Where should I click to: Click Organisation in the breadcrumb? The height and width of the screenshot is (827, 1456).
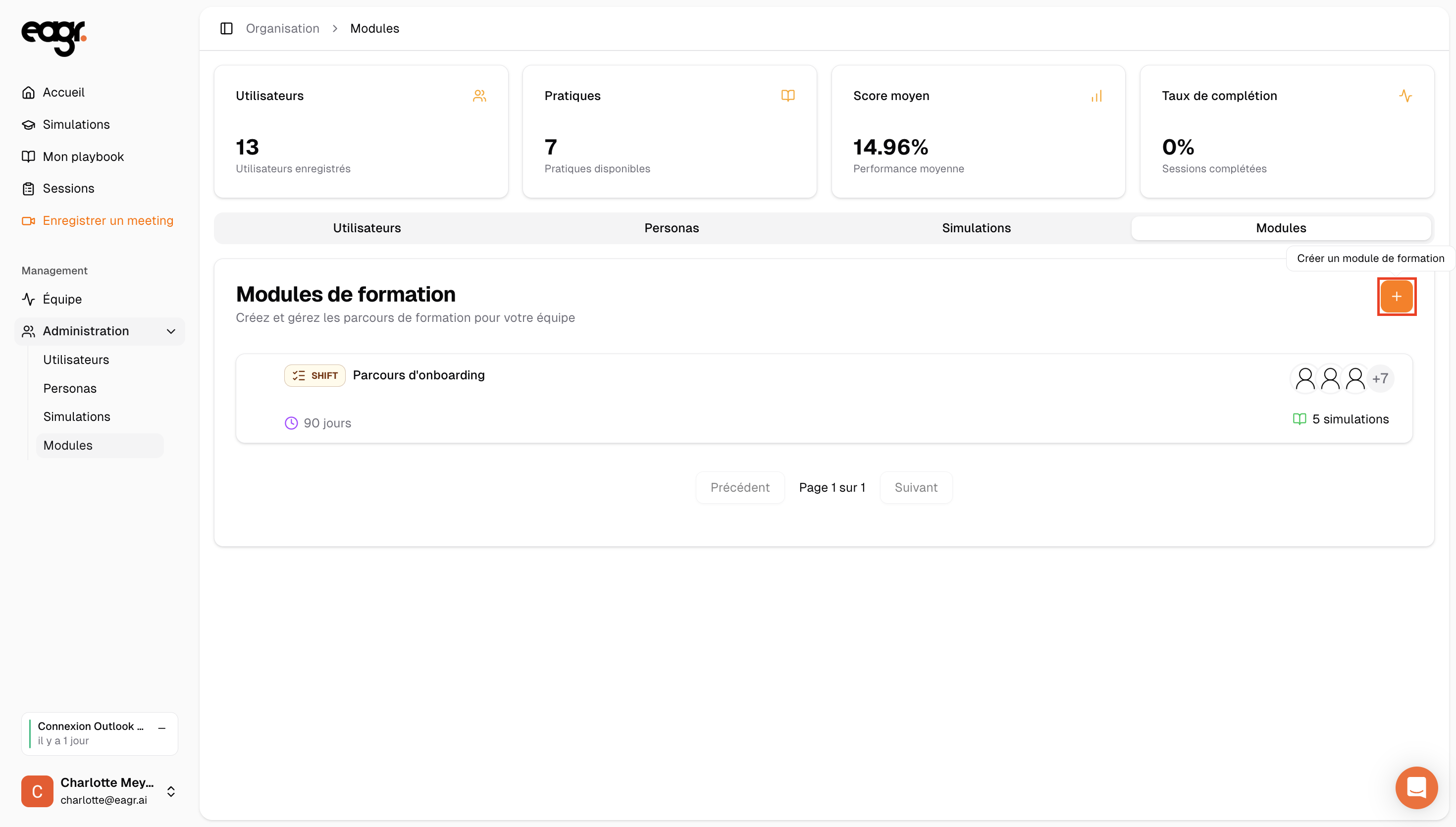(x=282, y=28)
